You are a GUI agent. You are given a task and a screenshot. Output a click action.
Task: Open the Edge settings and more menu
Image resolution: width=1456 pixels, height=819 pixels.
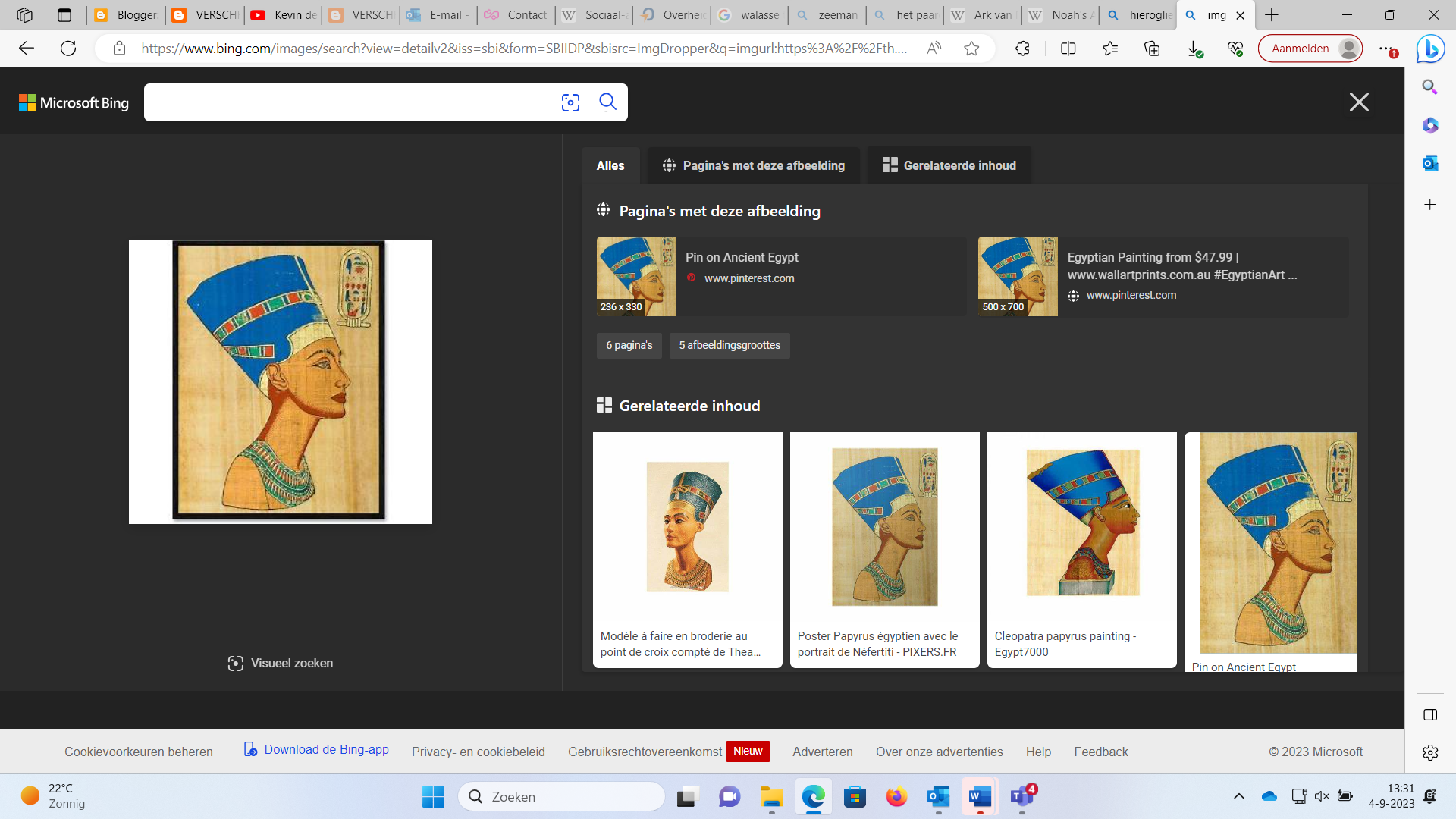pos(1387,49)
